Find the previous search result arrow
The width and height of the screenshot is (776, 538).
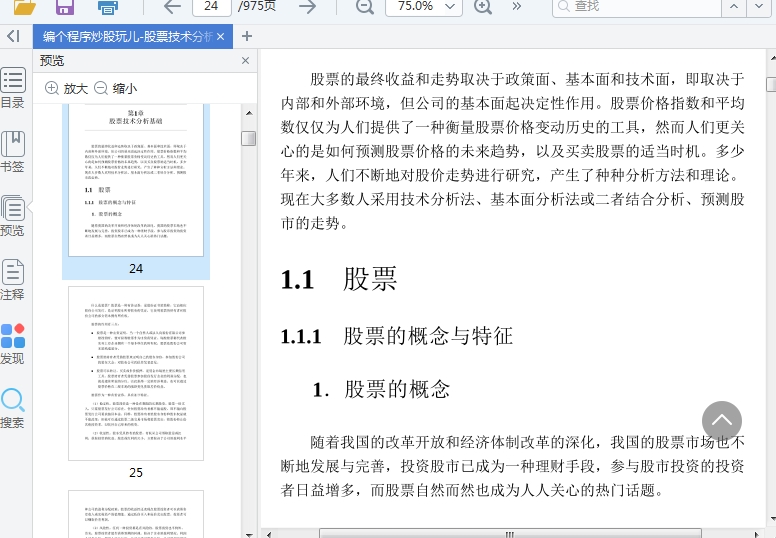click(734, 7)
